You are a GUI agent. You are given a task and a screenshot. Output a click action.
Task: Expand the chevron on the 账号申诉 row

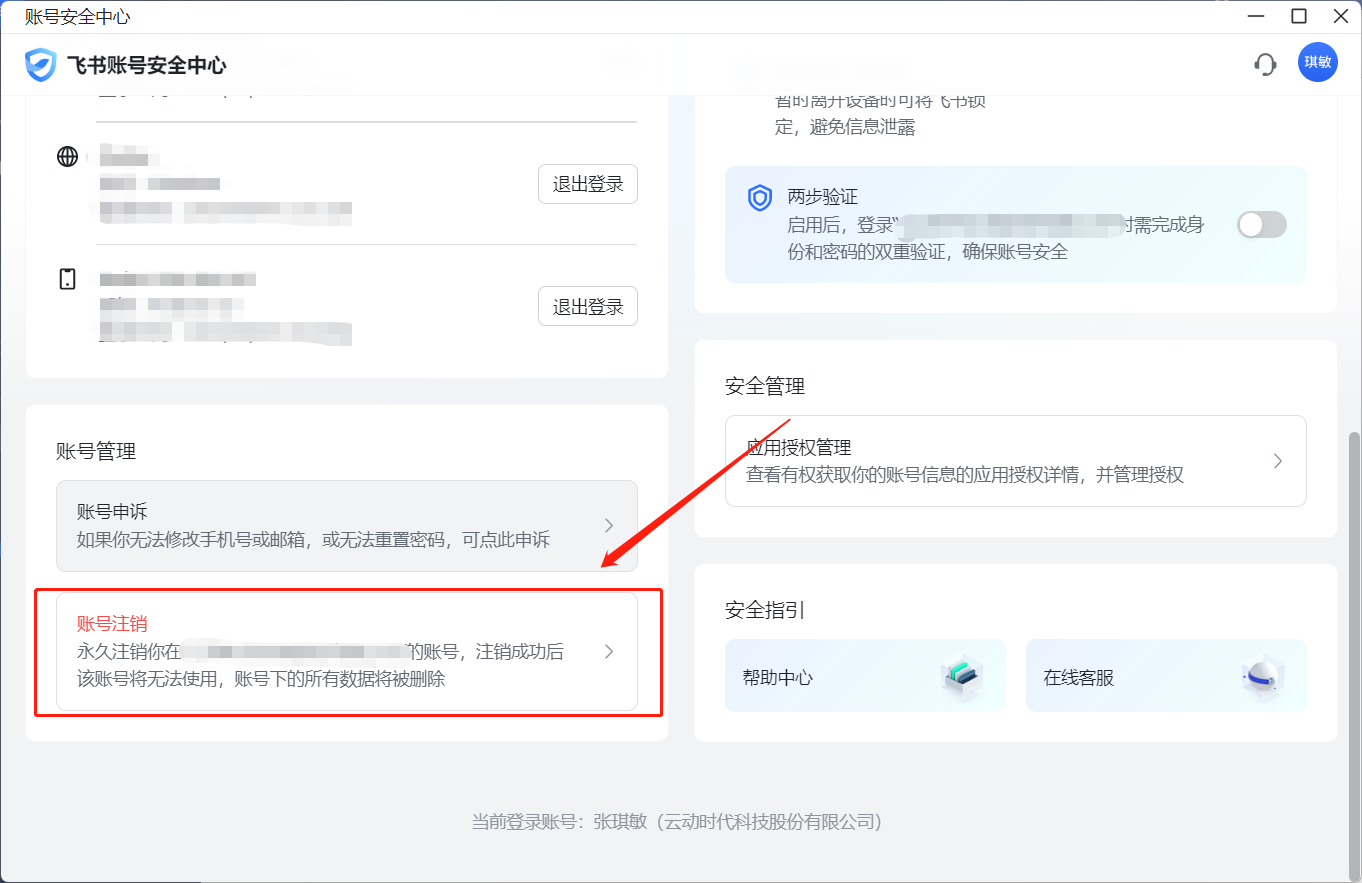click(x=609, y=525)
